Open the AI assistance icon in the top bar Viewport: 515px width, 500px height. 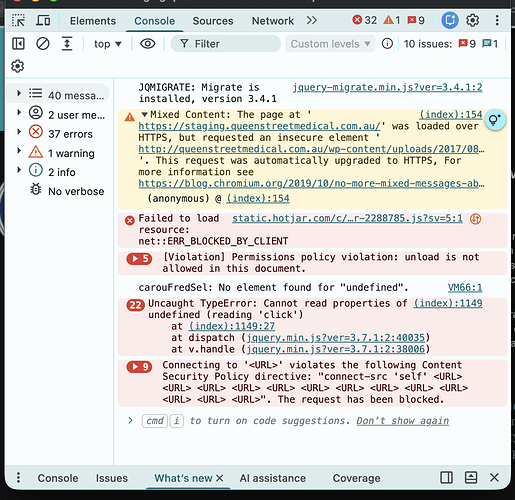click(450, 20)
